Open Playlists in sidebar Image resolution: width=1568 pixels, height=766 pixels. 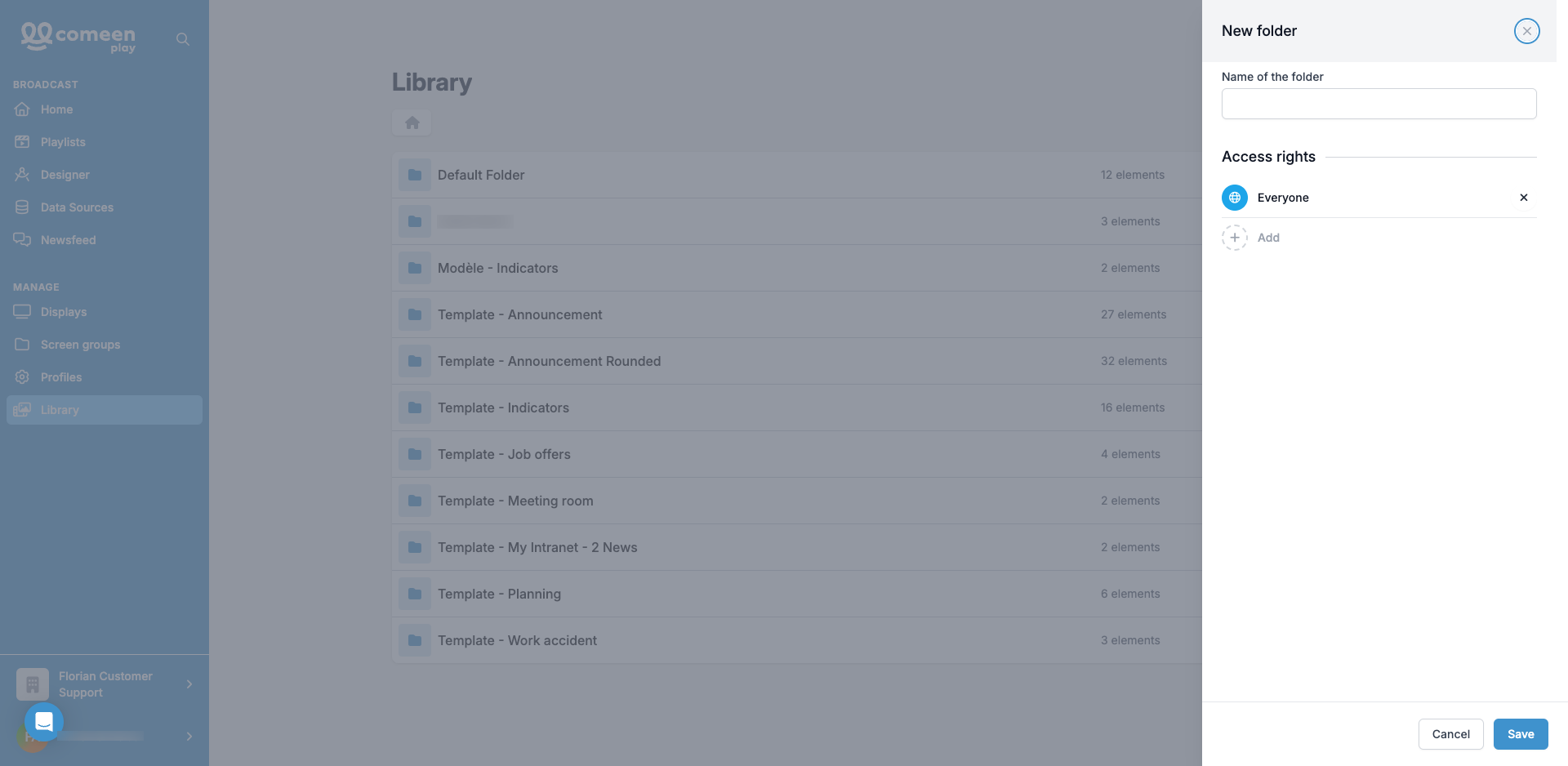(x=105, y=142)
